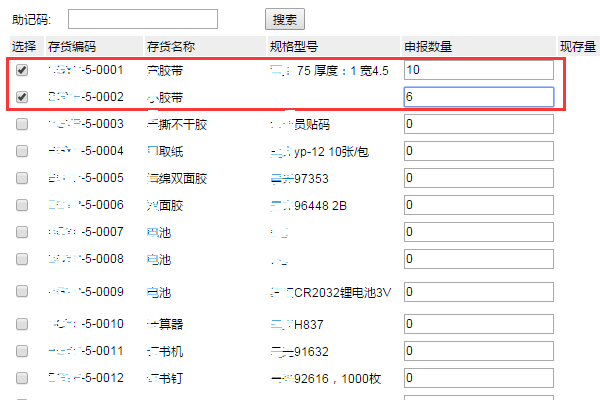Click the 规格型号 column header
This screenshot has height=400, width=600.
(294, 47)
